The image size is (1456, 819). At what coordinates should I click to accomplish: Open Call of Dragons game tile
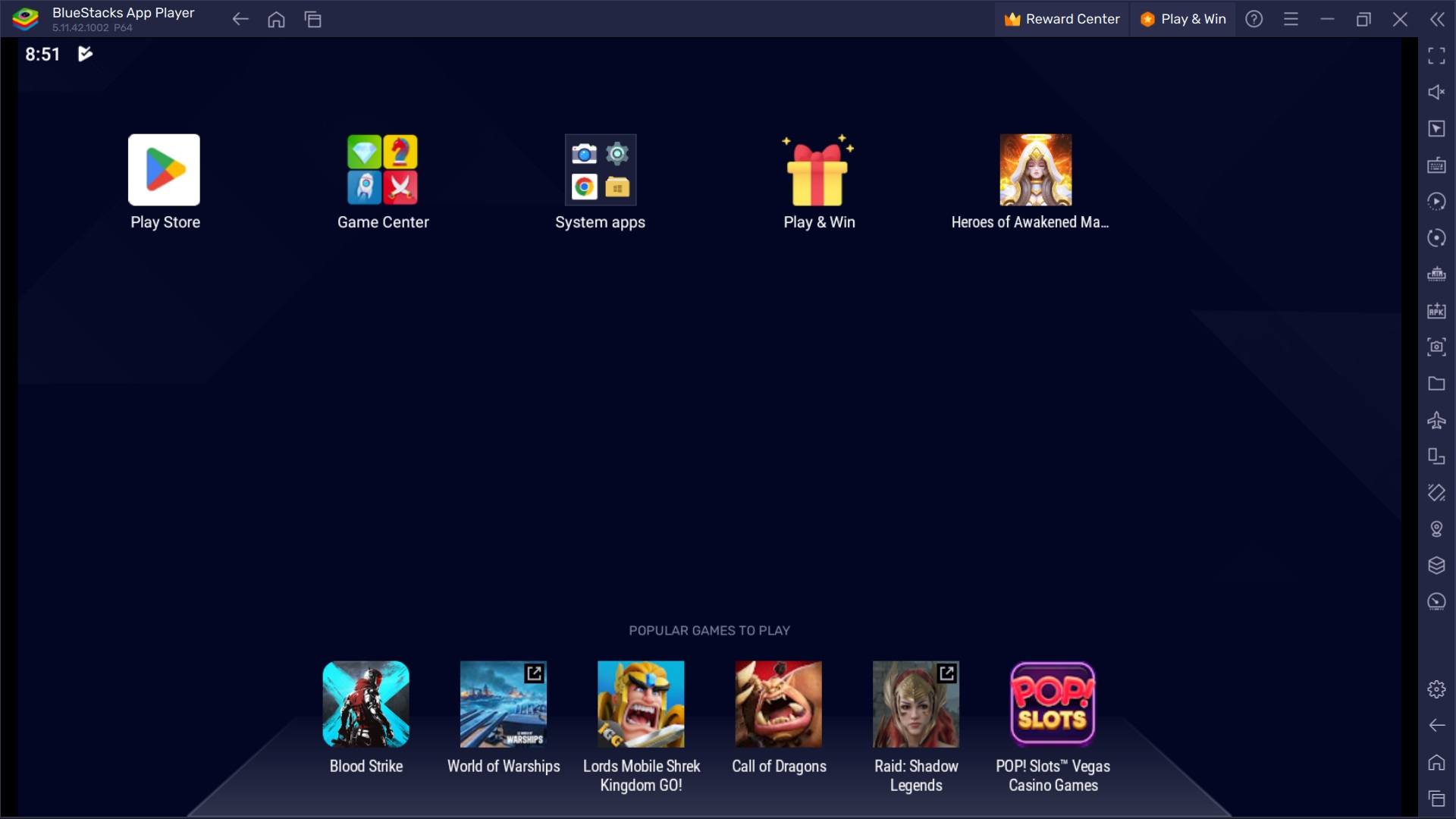[778, 704]
